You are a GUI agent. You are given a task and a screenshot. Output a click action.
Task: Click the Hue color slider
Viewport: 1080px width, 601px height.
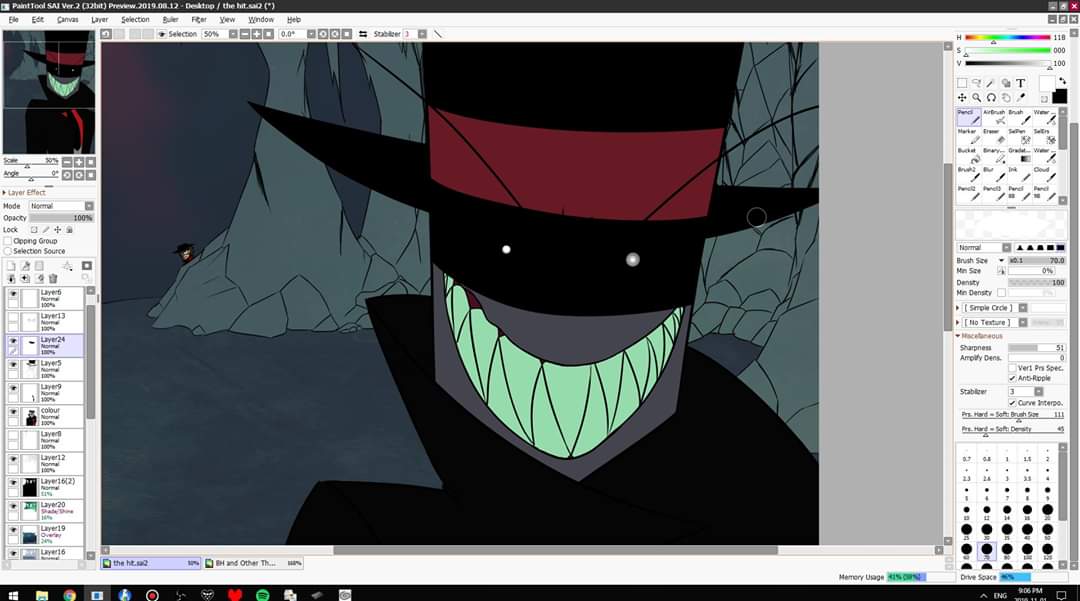(x=1007, y=37)
